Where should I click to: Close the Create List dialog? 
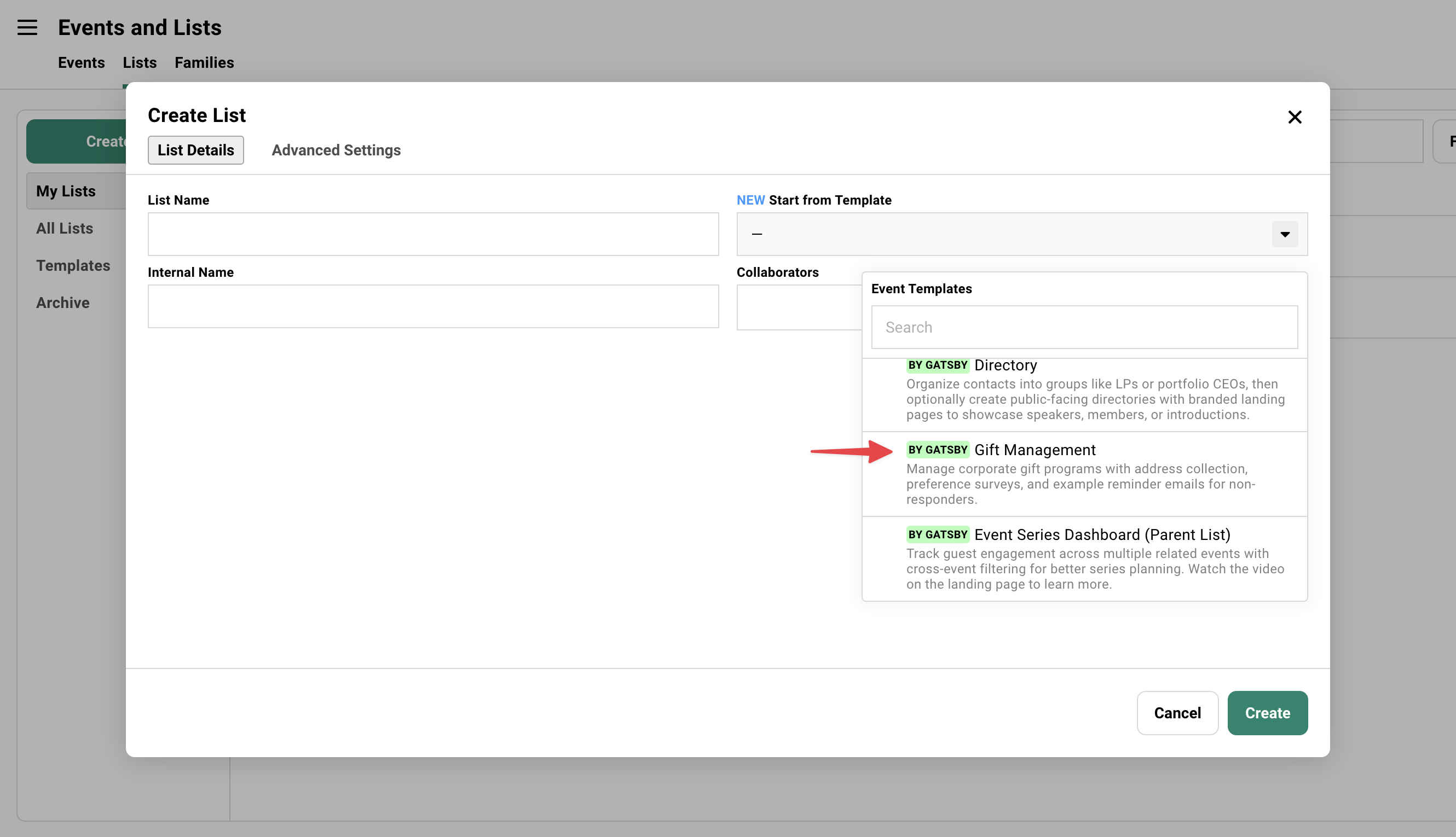[1295, 117]
